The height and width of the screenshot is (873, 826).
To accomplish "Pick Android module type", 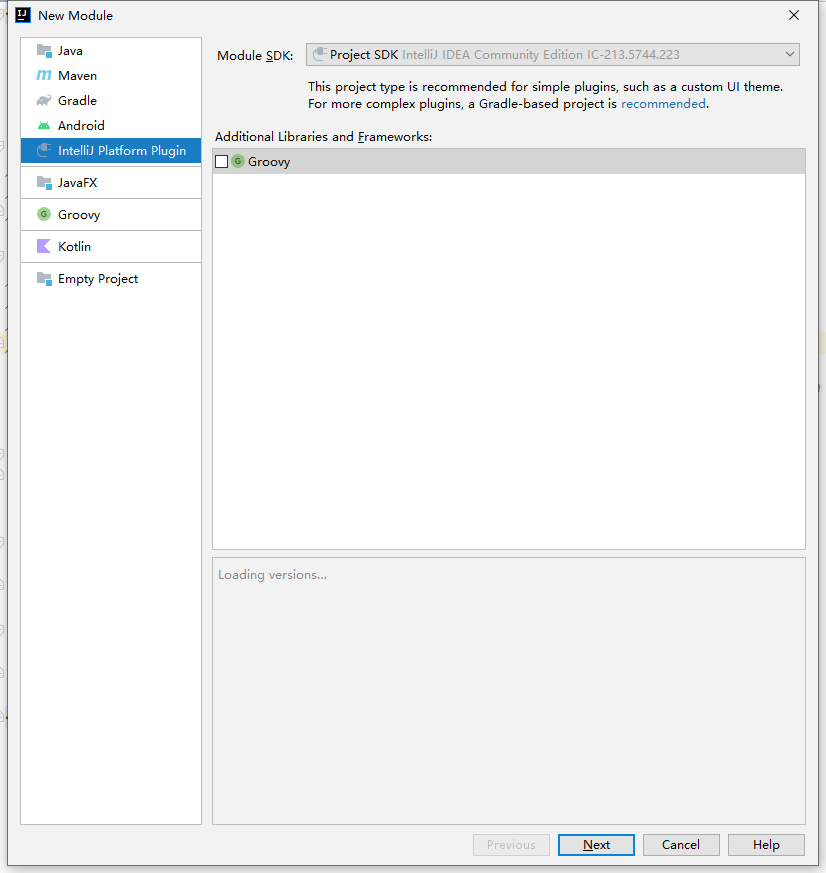I will 111,125.
